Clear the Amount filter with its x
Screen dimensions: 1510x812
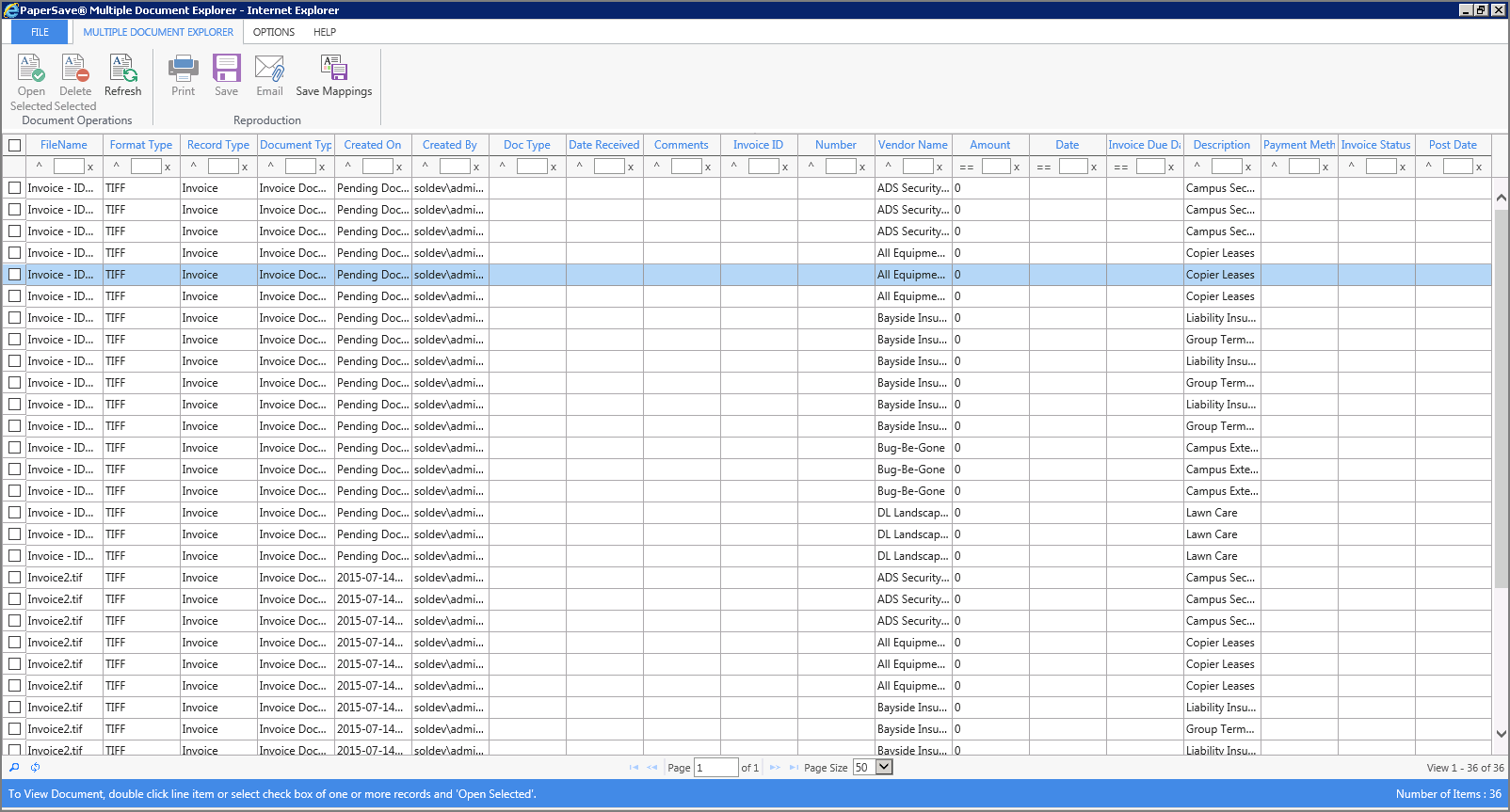[1017, 167]
